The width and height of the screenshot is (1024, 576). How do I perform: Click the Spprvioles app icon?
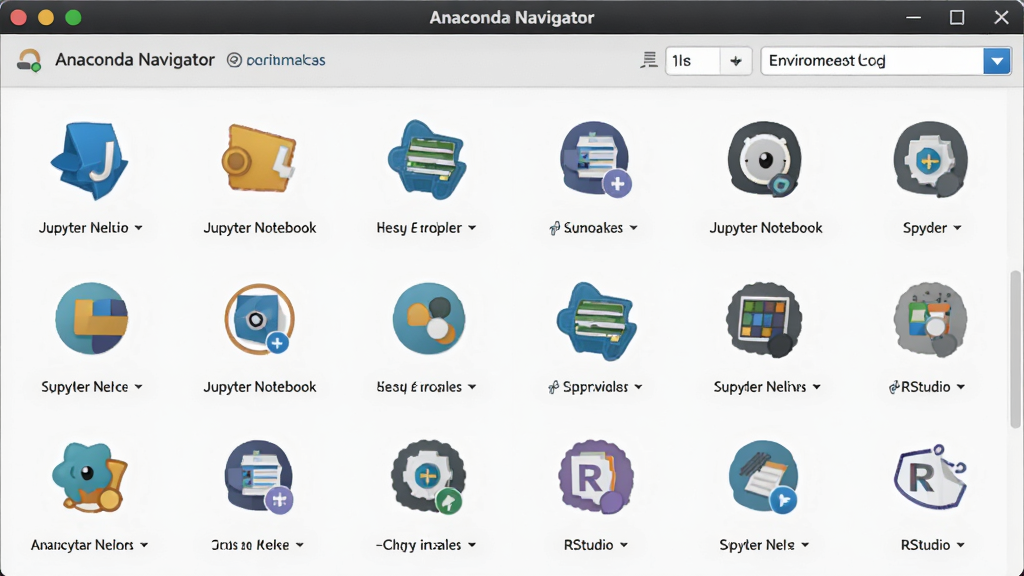point(596,321)
